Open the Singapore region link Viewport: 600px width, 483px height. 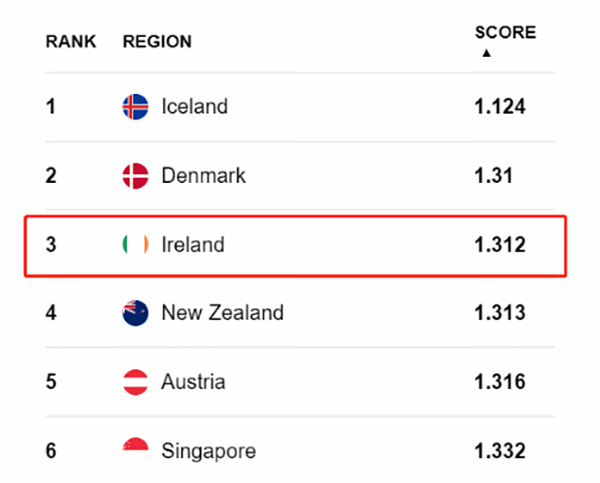(209, 451)
